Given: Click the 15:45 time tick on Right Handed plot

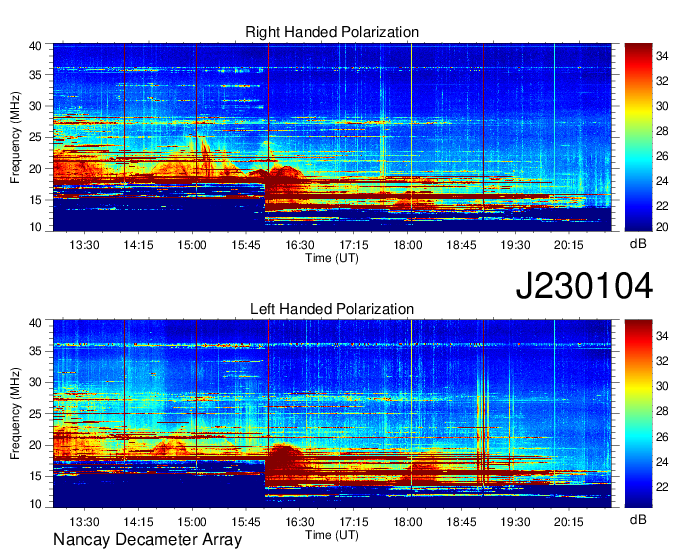Looking at the screenshot, I should pos(246,245).
